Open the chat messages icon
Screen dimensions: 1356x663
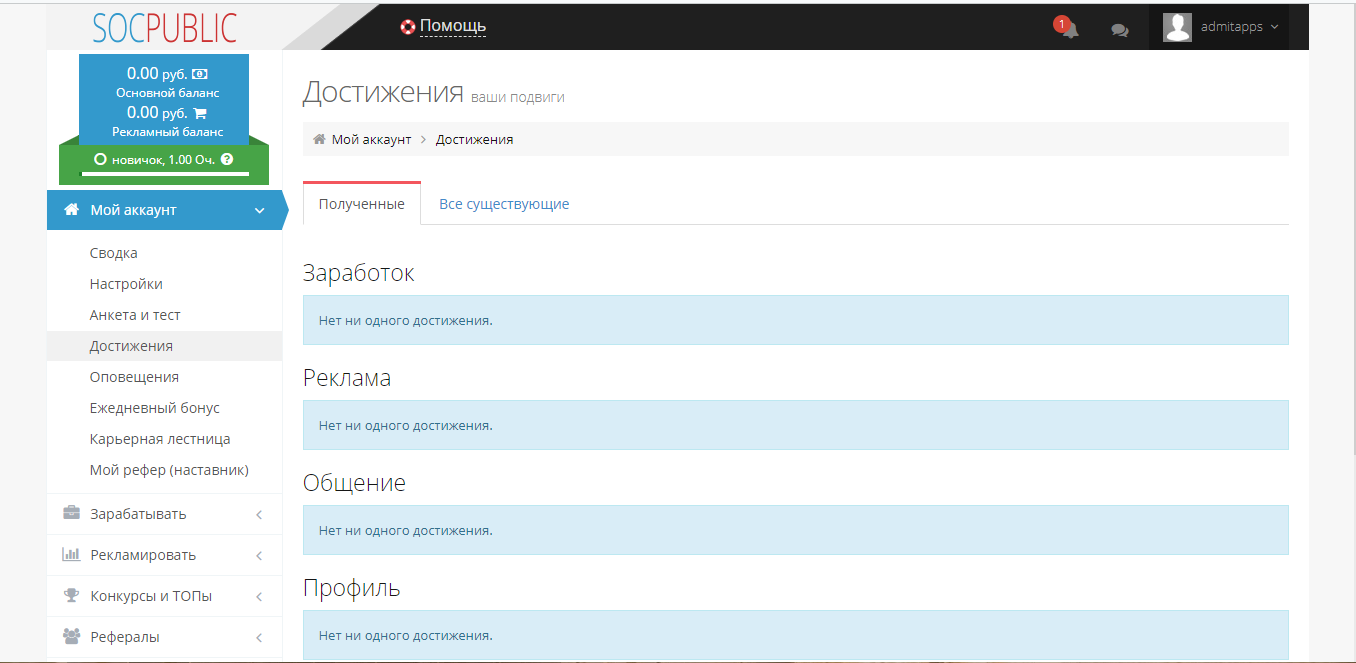pyautogui.click(x=1120, y=30)
